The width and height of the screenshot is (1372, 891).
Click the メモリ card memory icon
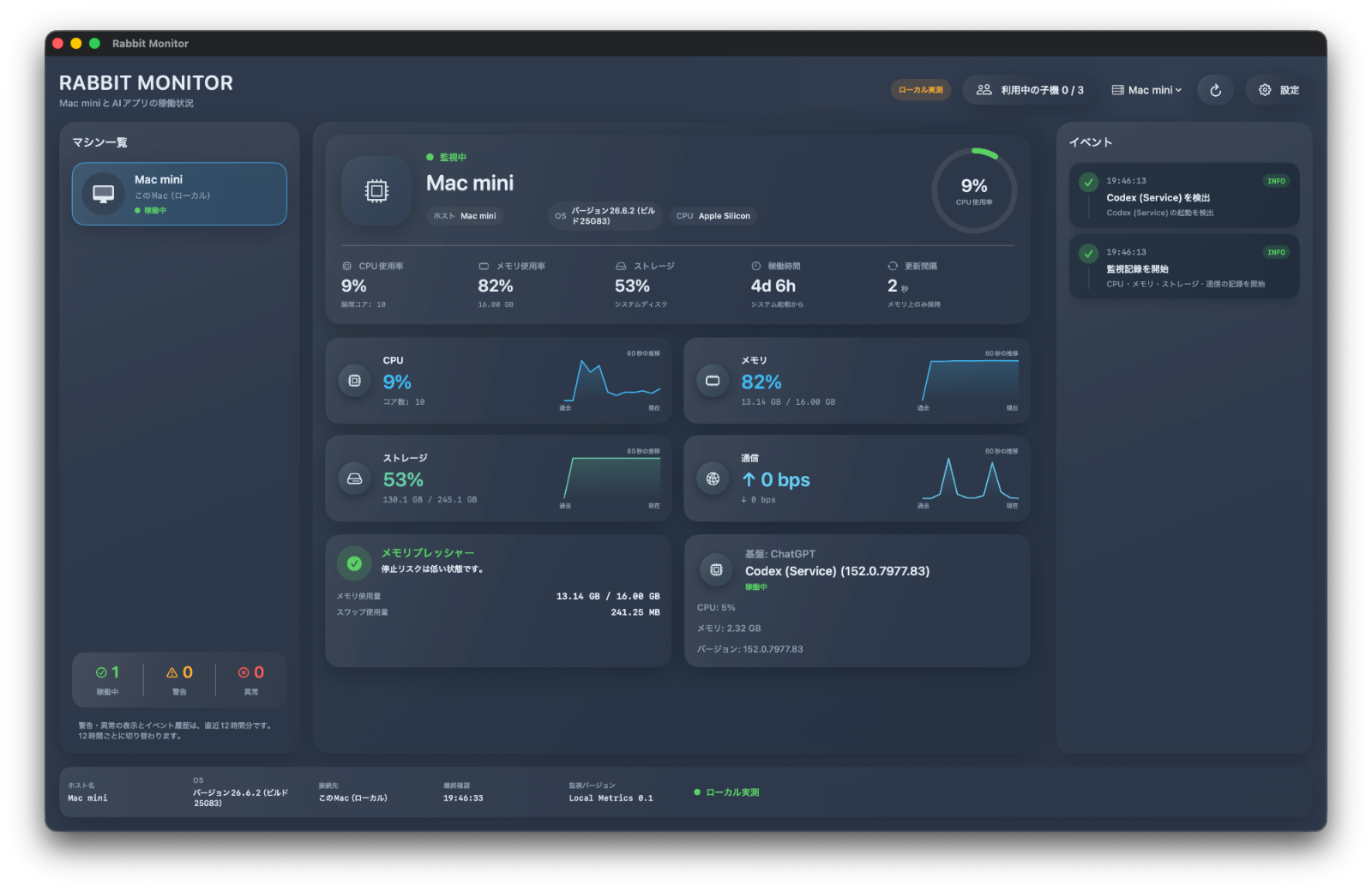(713, 381)
